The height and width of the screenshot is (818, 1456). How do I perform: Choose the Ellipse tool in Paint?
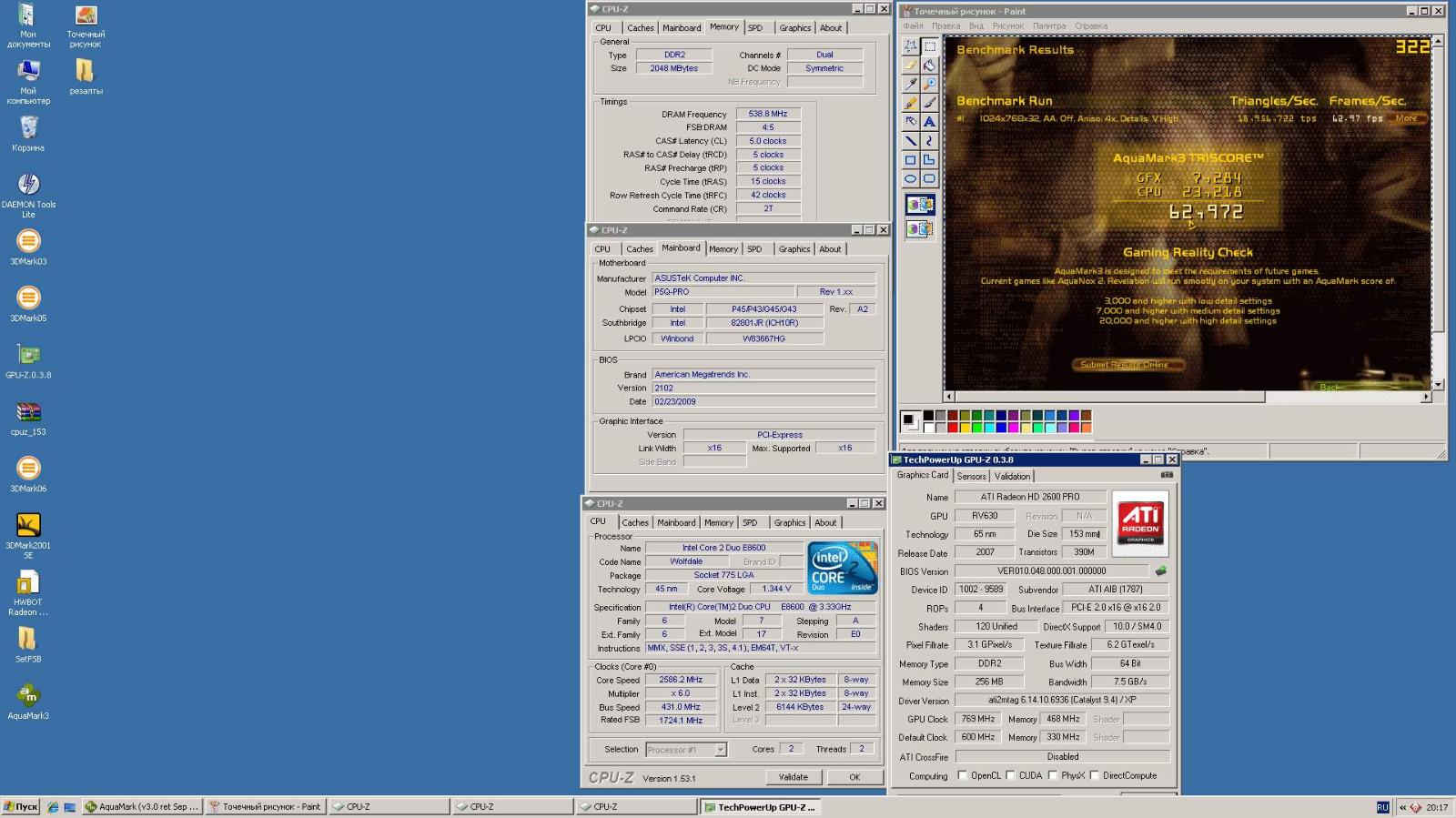click(x=910, y=179)
